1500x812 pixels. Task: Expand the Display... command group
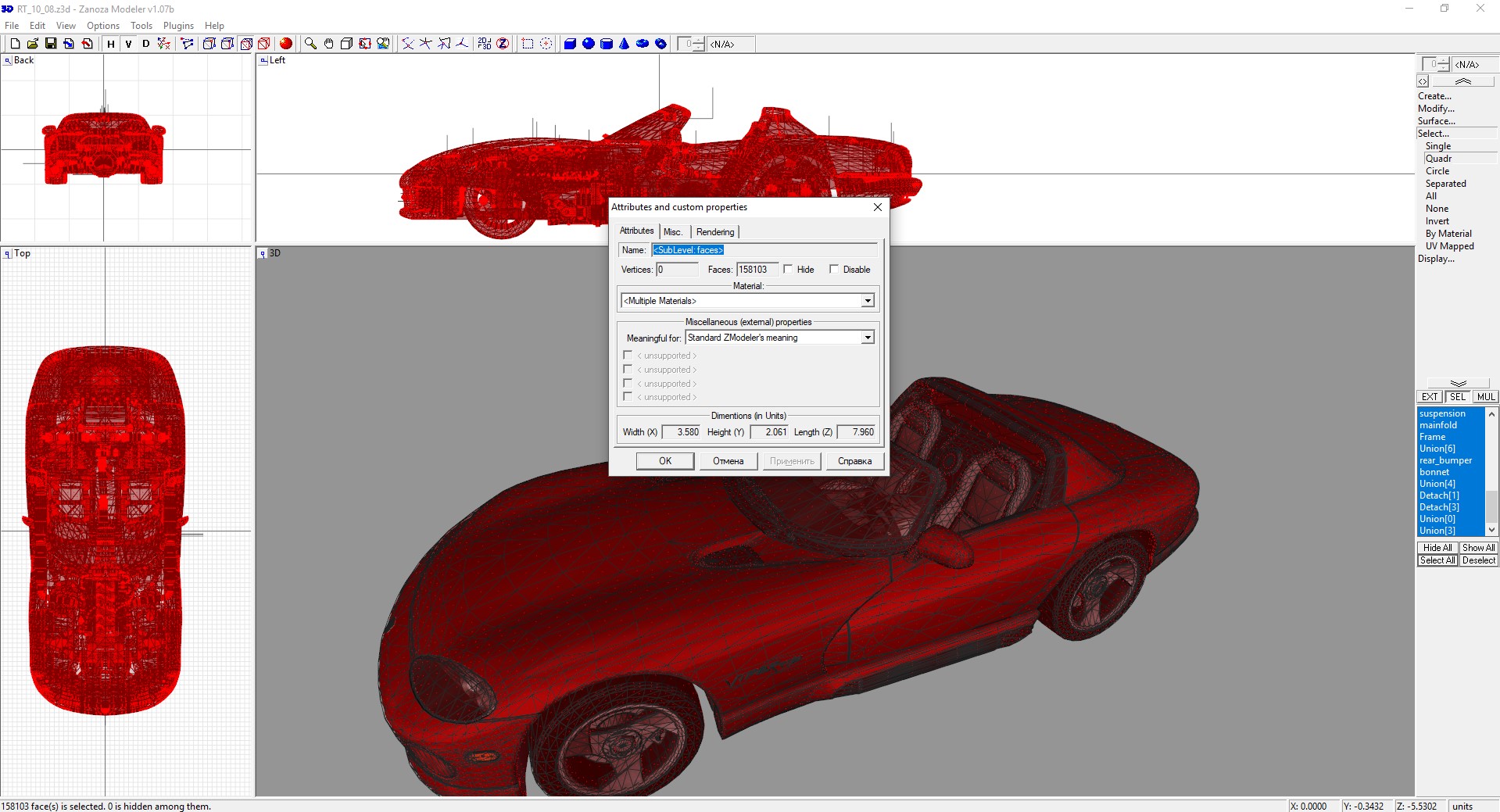click(1436, 259)
